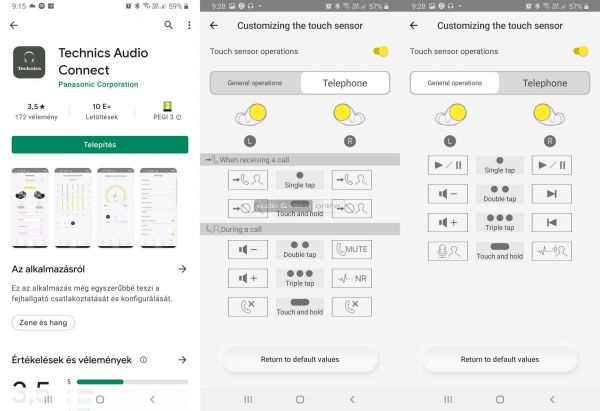The height and width of the screenshot is (411, 600).
Task: Select right reject call icon, Touch and hold
Action: (352, 209)
